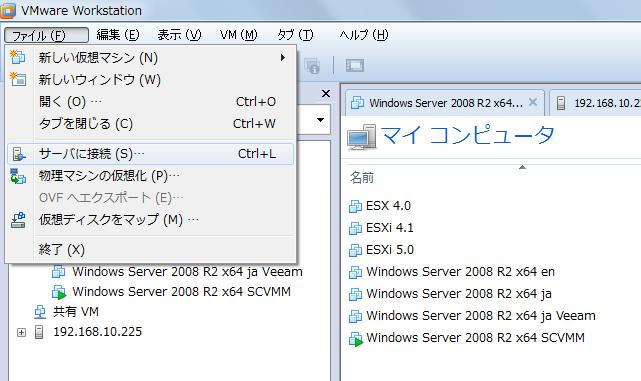
Task: Select Windows Server 2008 R2 x64 ja Veeam in tree
Action: 188,272
